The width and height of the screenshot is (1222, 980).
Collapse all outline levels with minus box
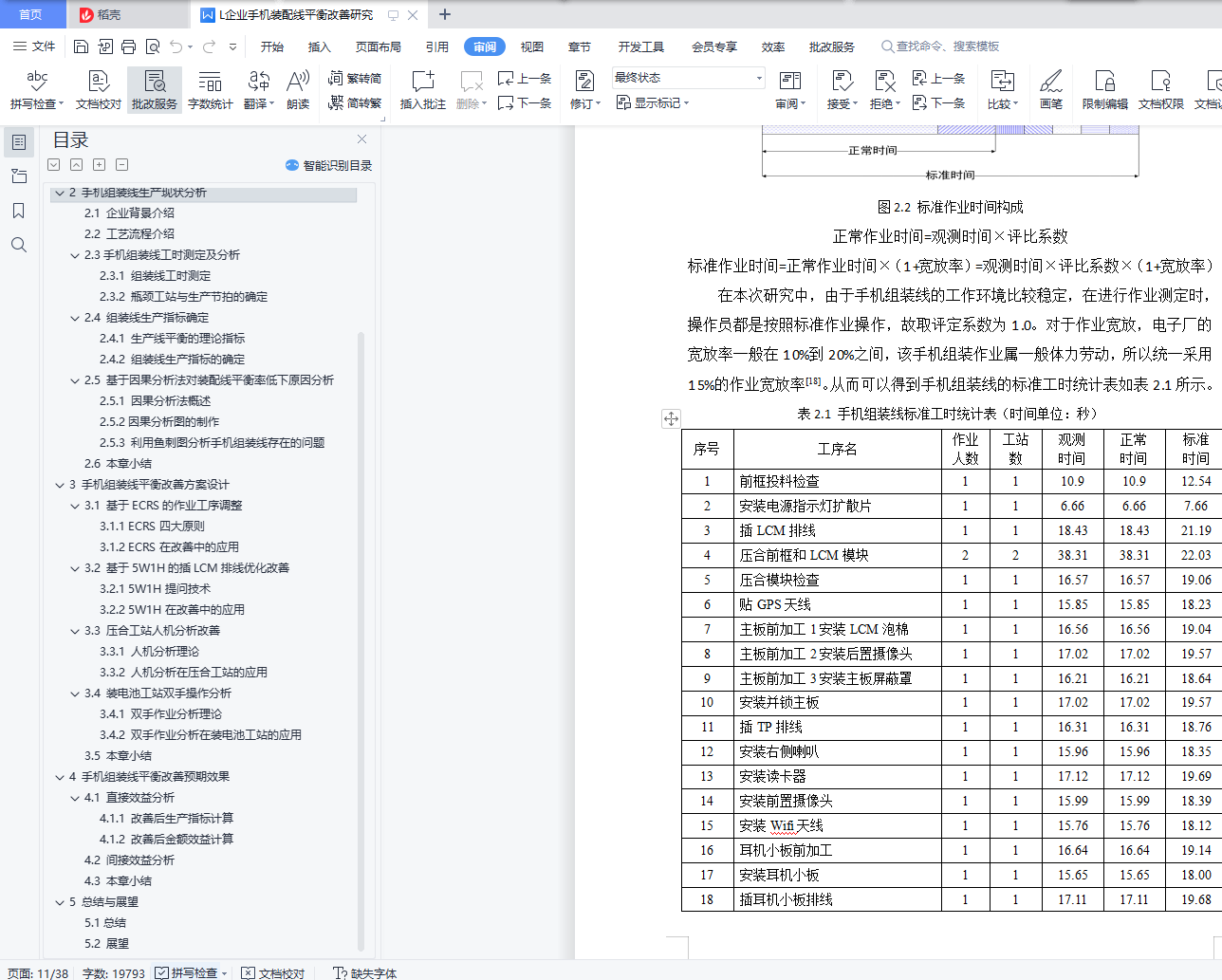[x=121, y=165]
